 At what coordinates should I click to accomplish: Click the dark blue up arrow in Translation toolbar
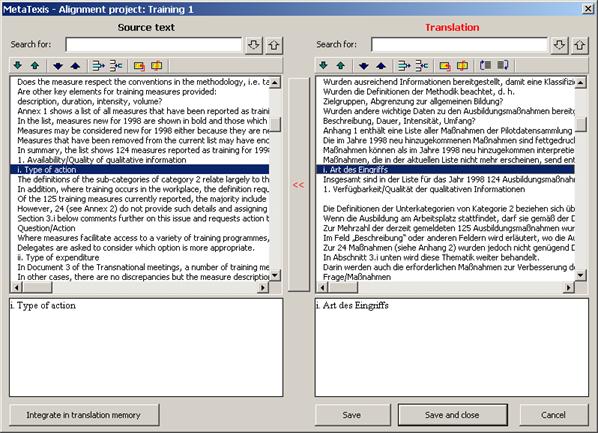(x=381, y=66)
